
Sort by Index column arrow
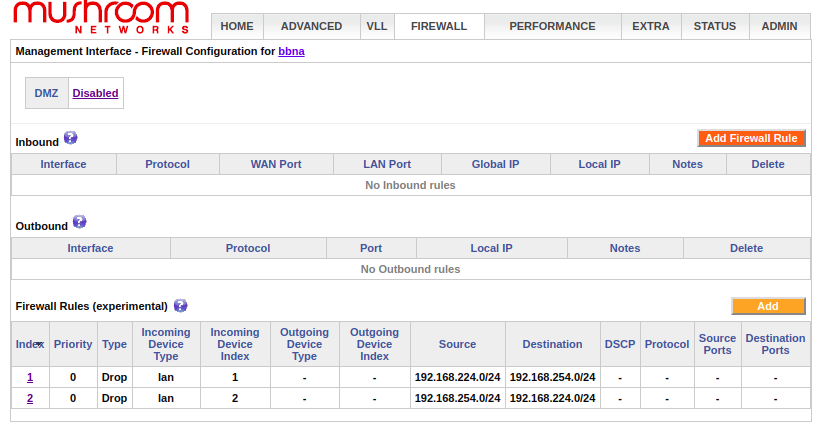tap(40, 344)
